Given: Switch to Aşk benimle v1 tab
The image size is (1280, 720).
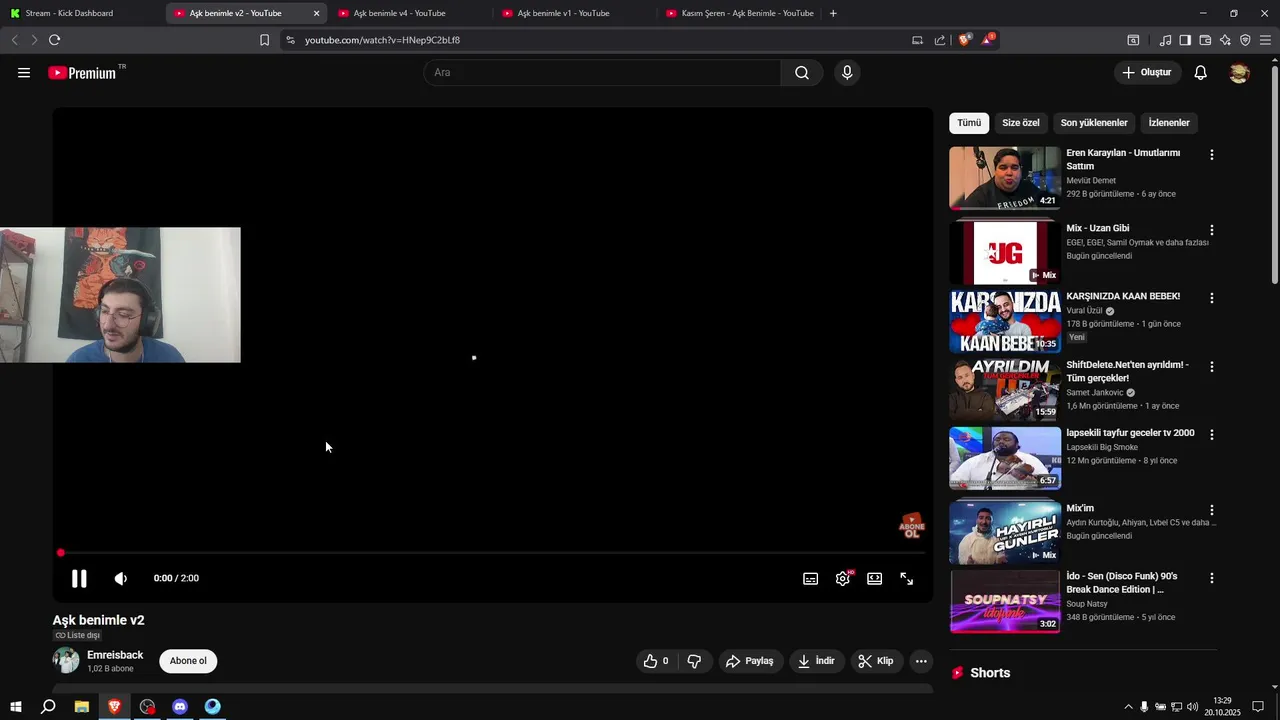Looking at the screenshot, I should 573,13.
